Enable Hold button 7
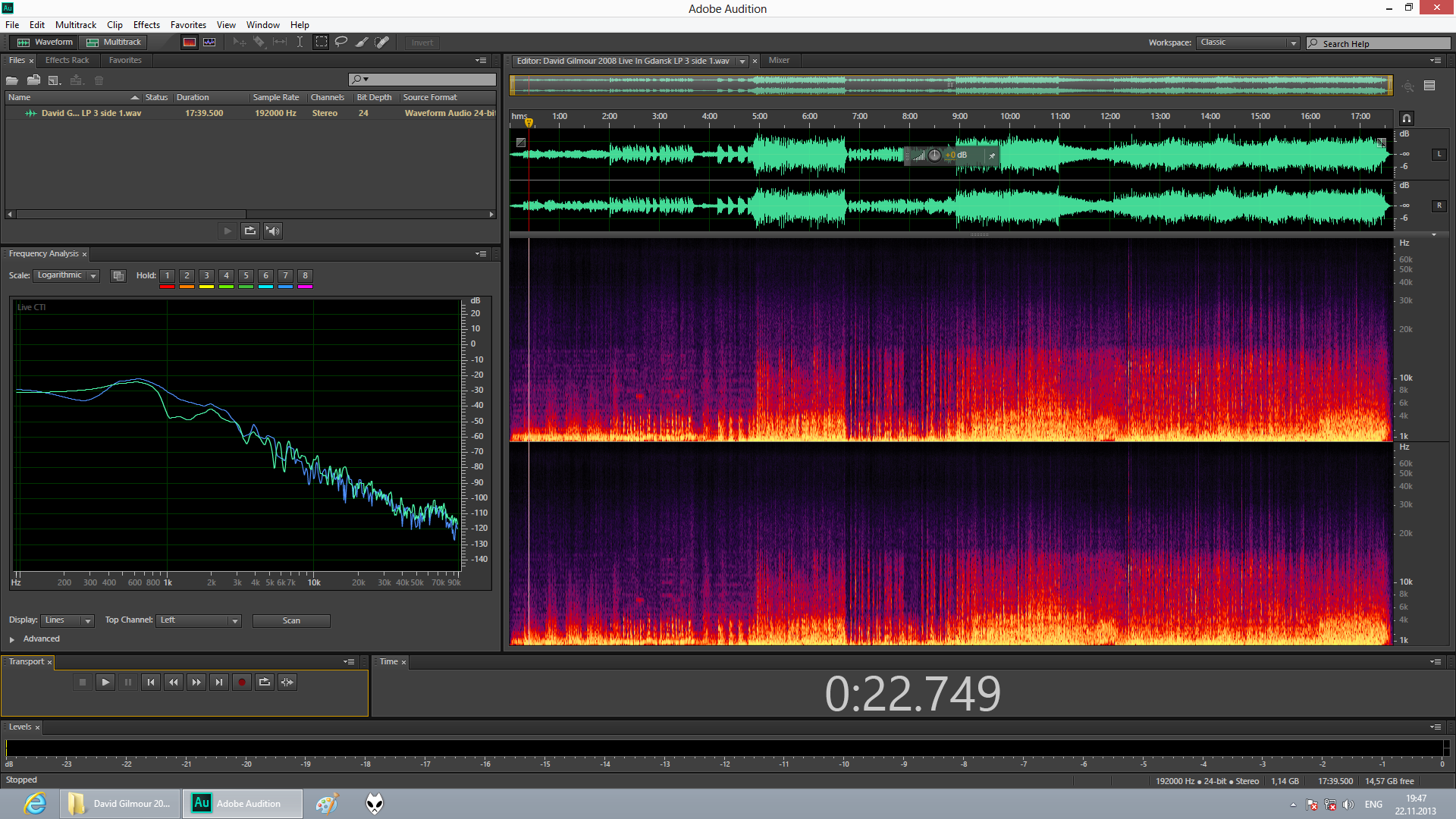The image size is (1456, 819). [x=286, y=276]
